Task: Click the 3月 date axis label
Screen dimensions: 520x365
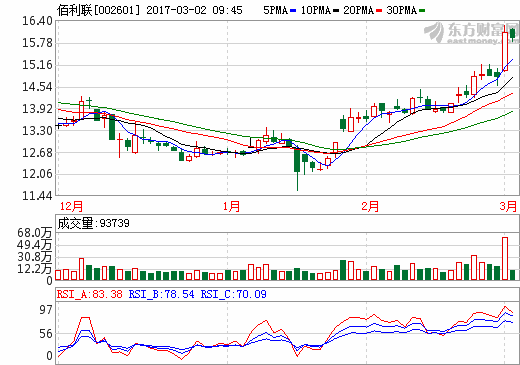Action: coord(508,206)
